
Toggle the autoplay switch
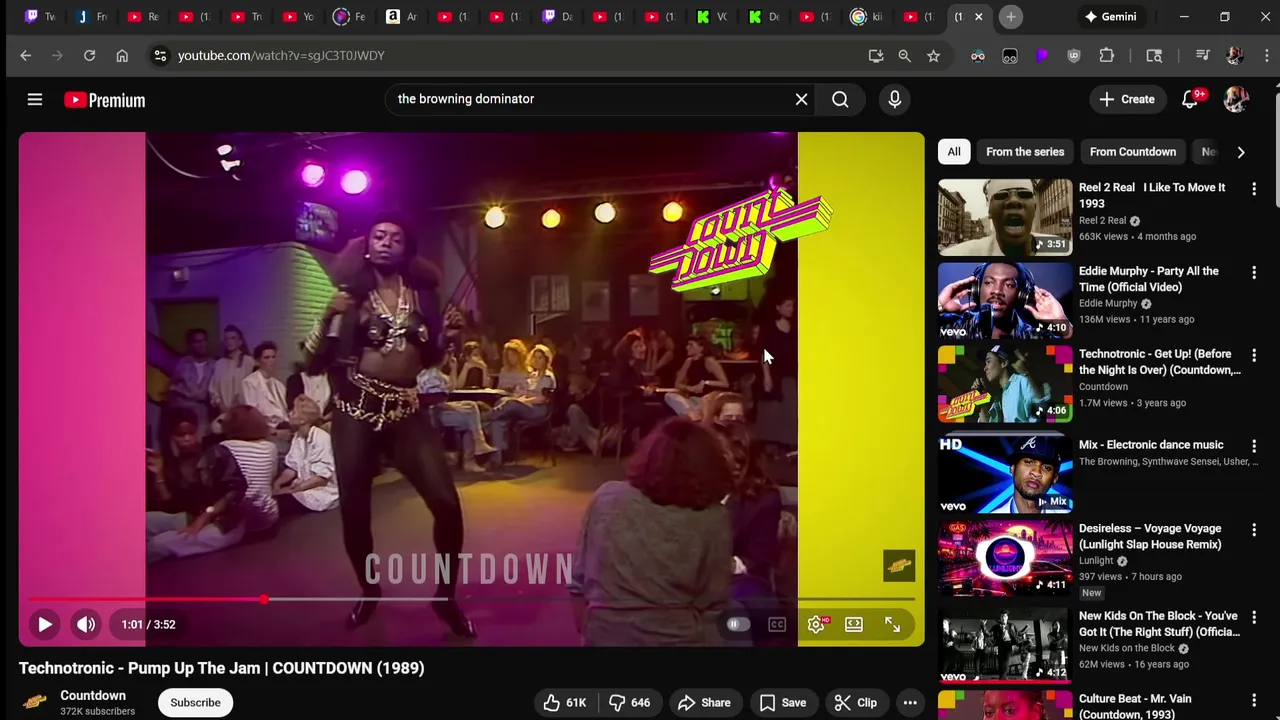[x=738, y=624]
